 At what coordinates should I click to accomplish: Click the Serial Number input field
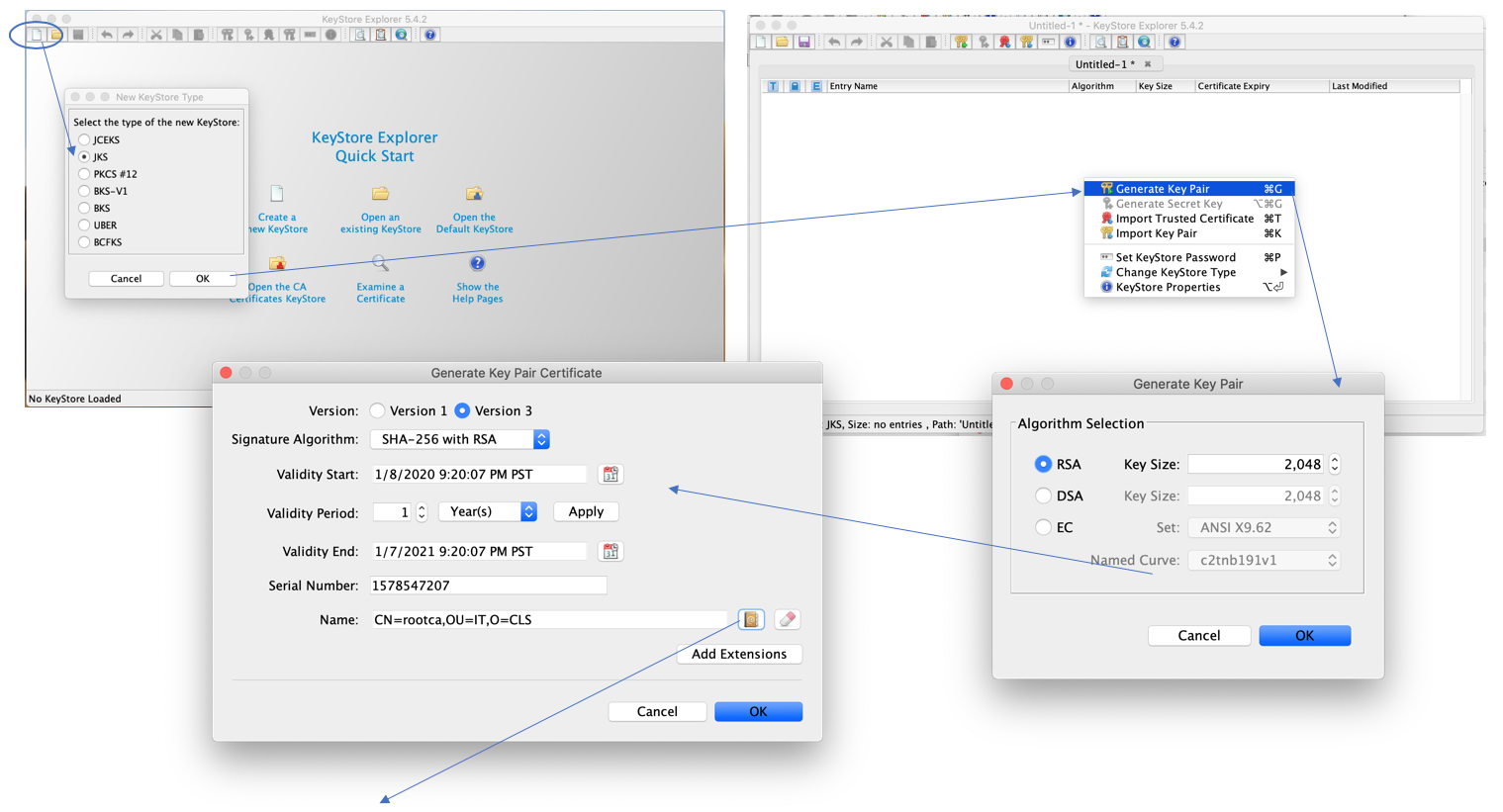488,586
